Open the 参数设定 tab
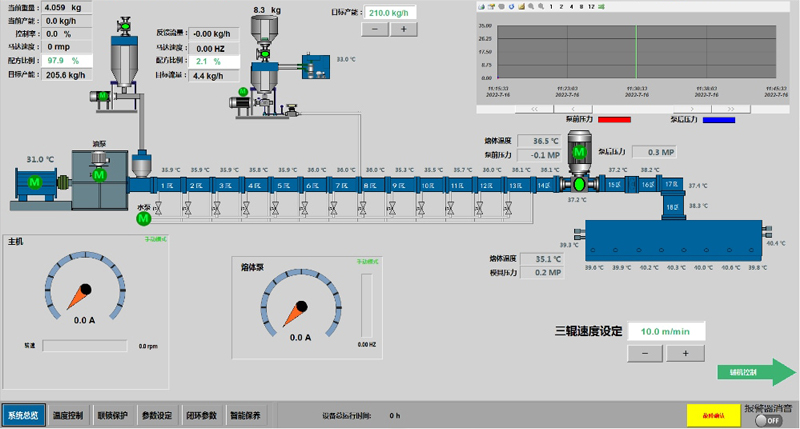800x429 pixels. click(157, 415)
